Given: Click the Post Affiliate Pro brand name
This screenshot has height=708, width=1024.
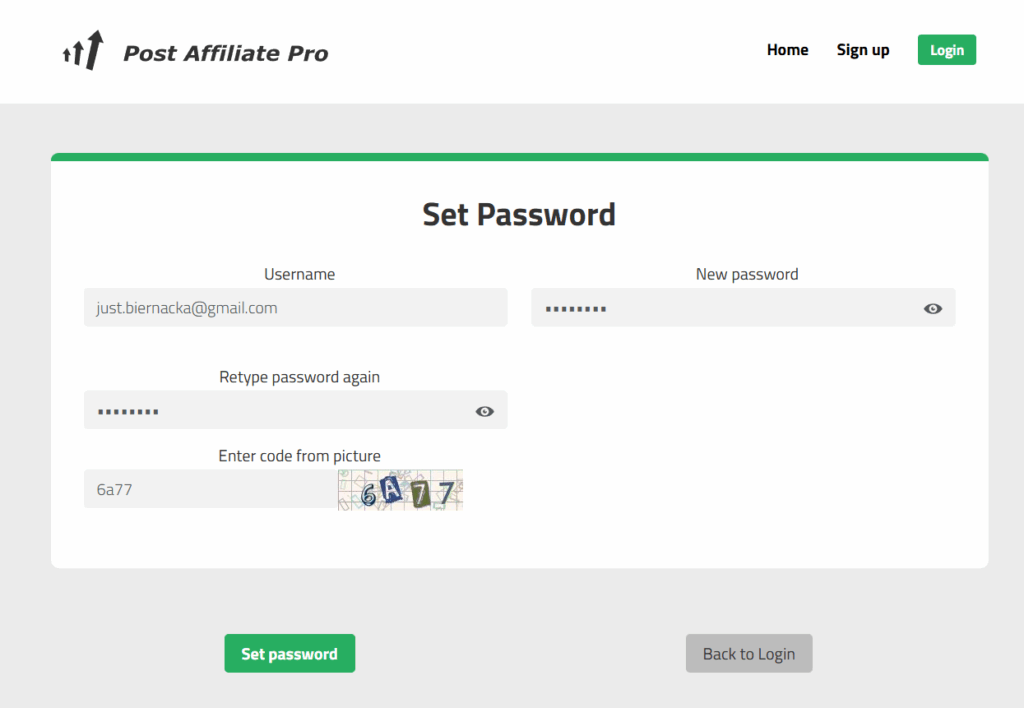Looking at the screenshot, I should click(225, 53).
